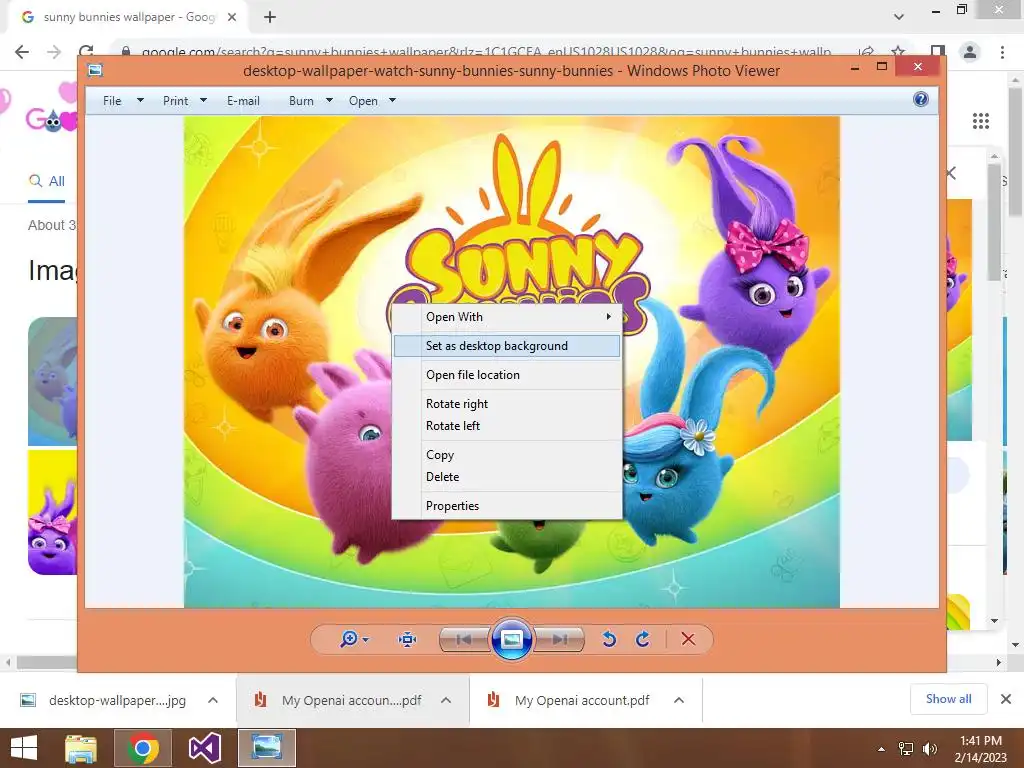The width and height of the screenshot is (1024, 768).
Task: Choose Set as desktop background
Action: click(x=506, y=346)
